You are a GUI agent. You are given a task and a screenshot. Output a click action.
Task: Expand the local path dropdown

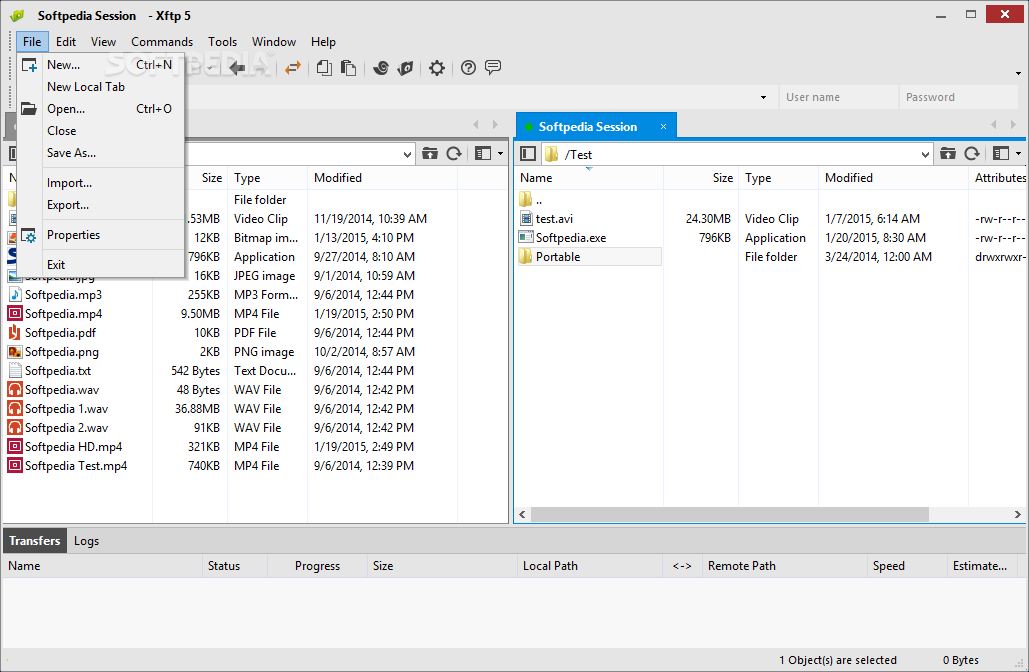tap(407, 154)
